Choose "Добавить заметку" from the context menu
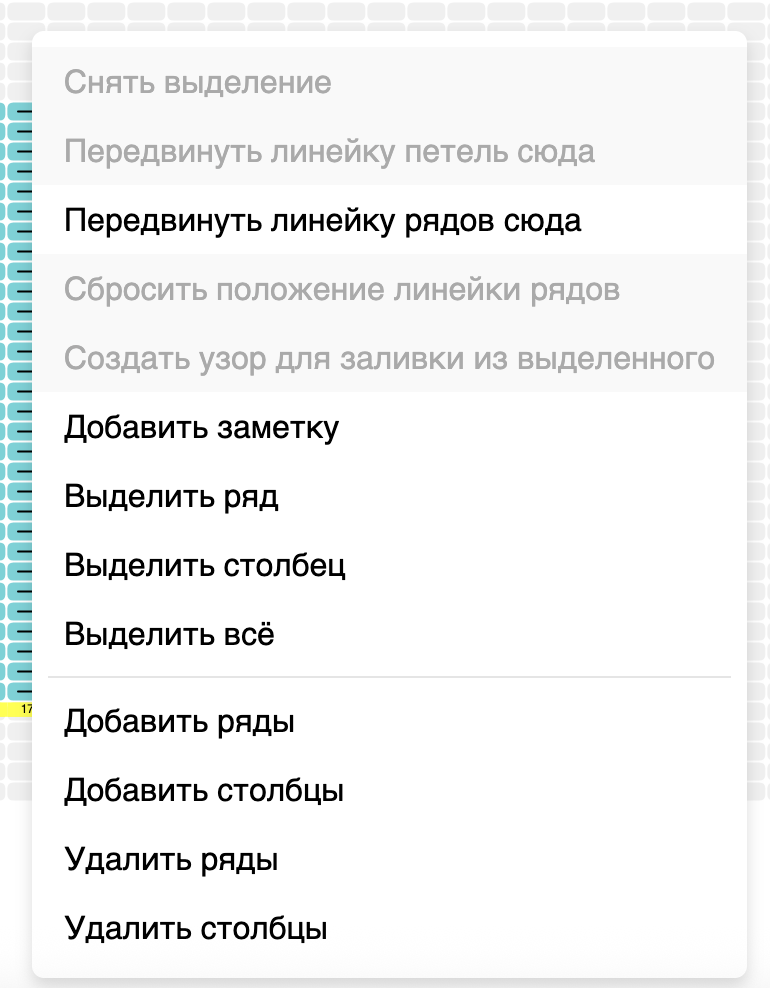 [202, 427]
